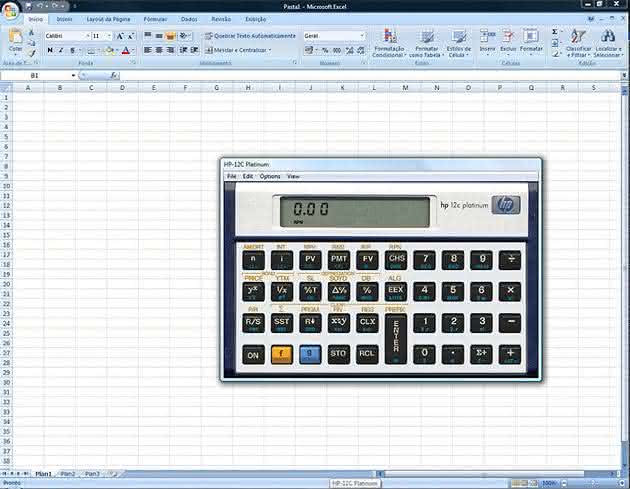The width and height of the screenshot is (630, 489).
Task: Click the HP logo on the calculator
Action: point(505,205)
